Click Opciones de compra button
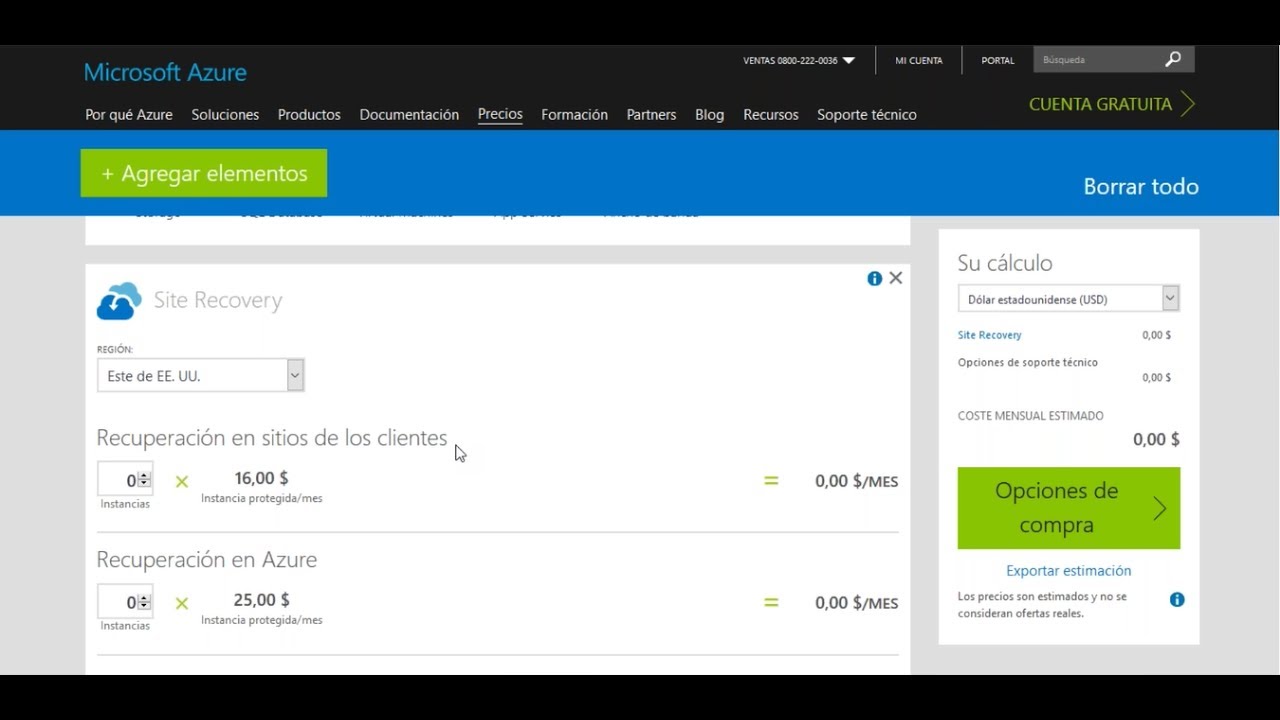This screenshot has height=720, width=1280. 1069,508
